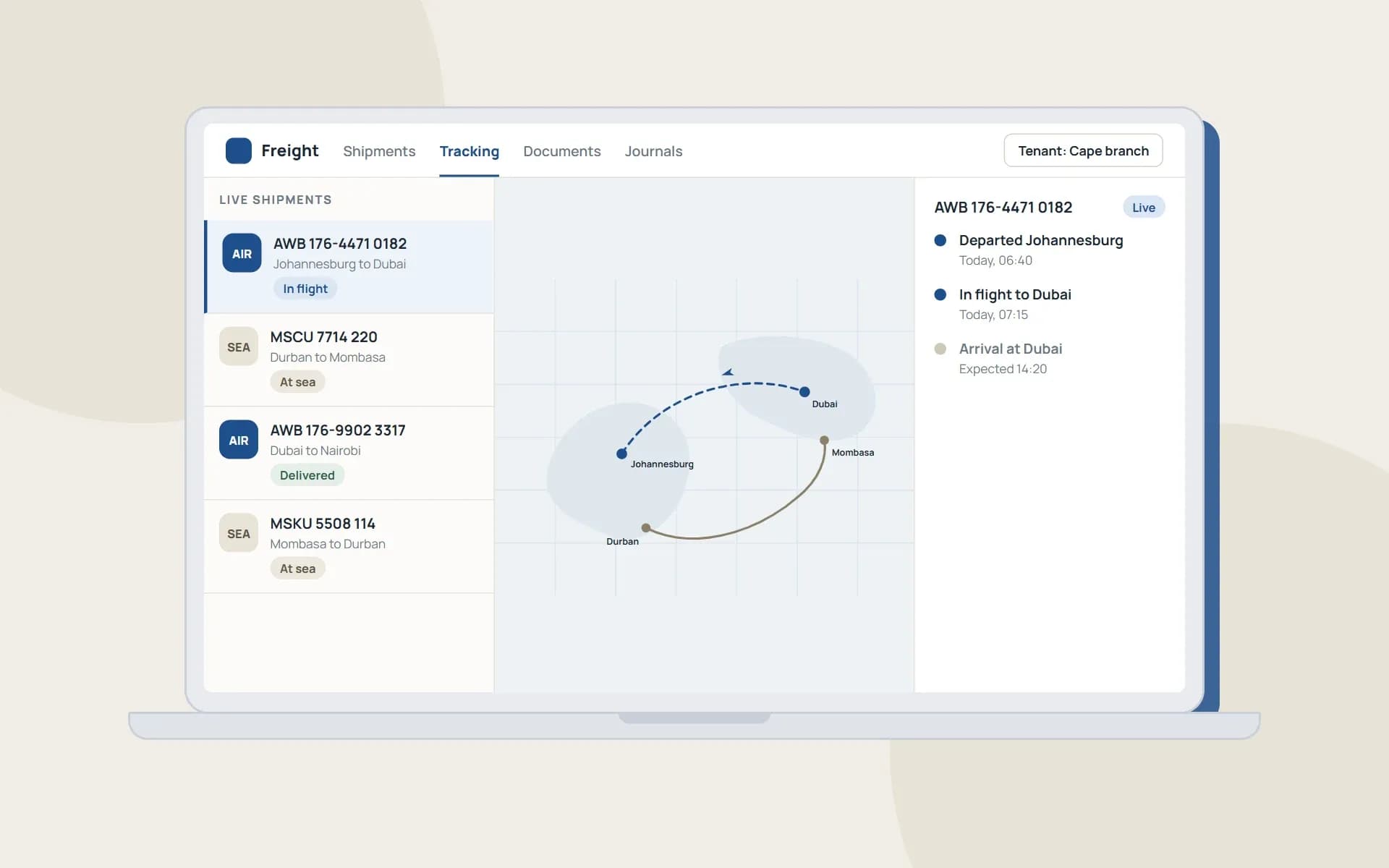Select shipment MSKU 5508 114
Screen dimensions: 1389x868
tap(349, 546)
